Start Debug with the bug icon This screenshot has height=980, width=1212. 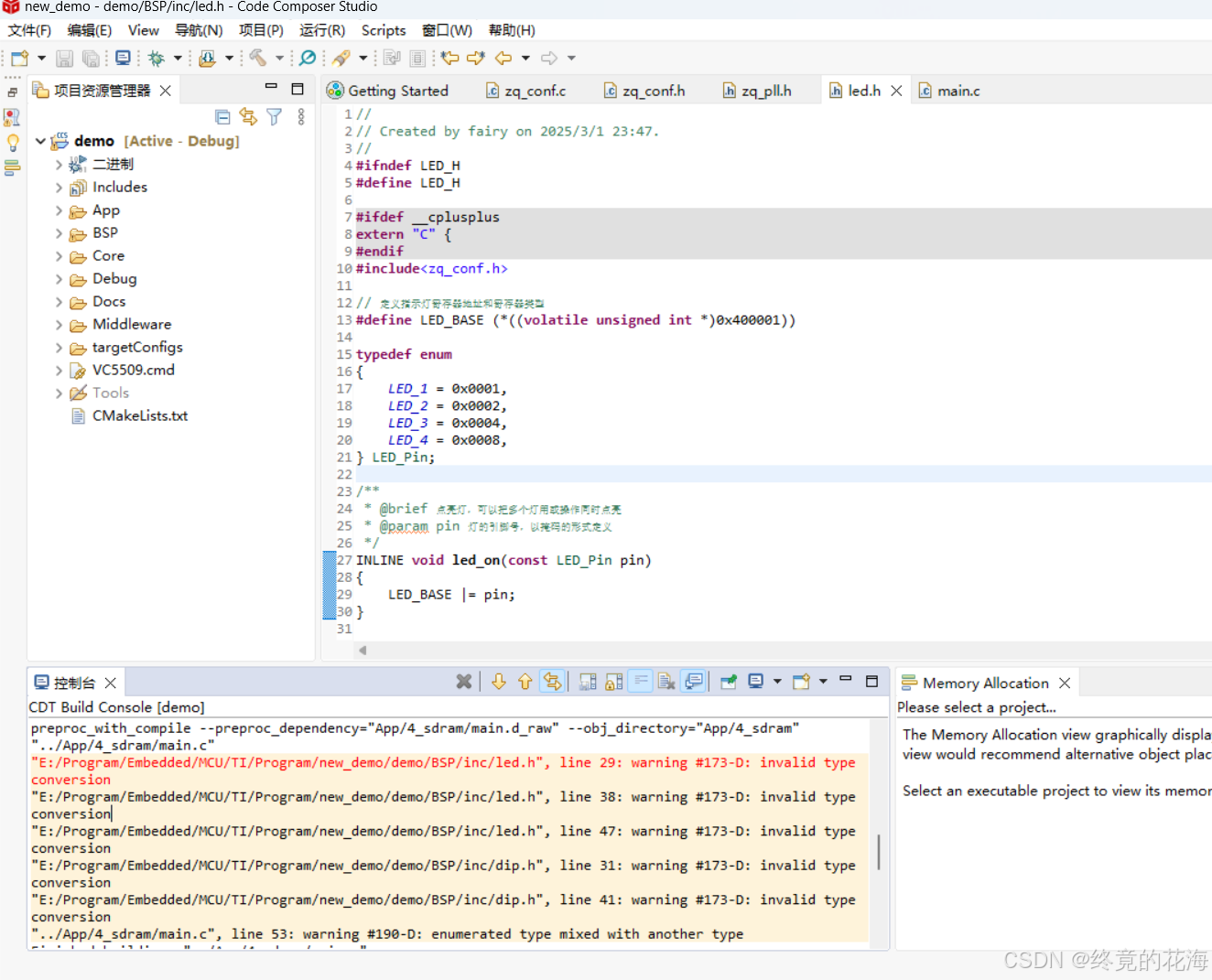pos(157,59)
